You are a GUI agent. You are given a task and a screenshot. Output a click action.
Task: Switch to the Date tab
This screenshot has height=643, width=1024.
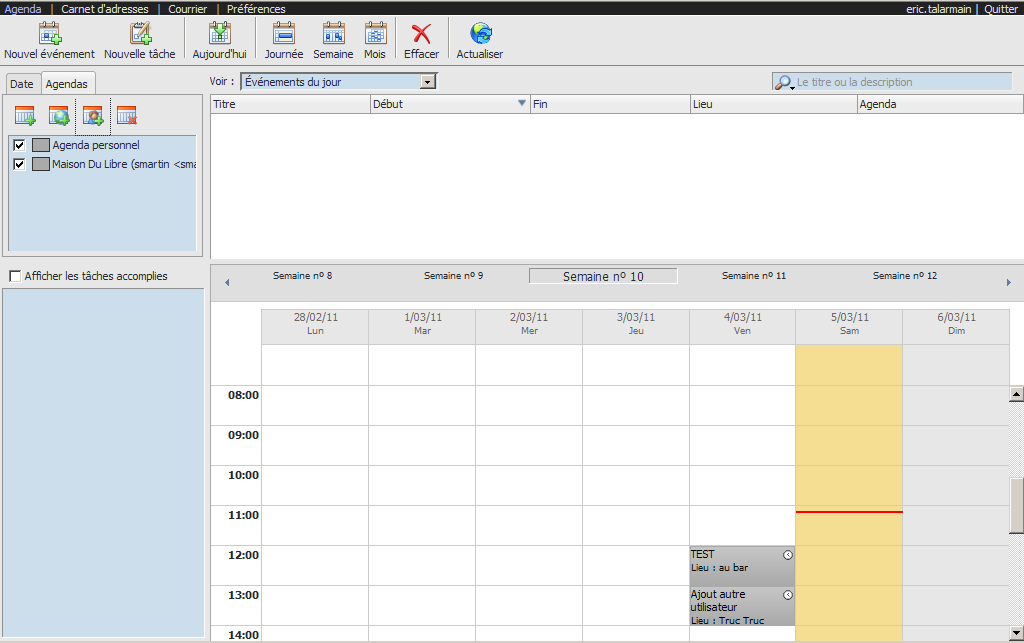tap(22, 84)
